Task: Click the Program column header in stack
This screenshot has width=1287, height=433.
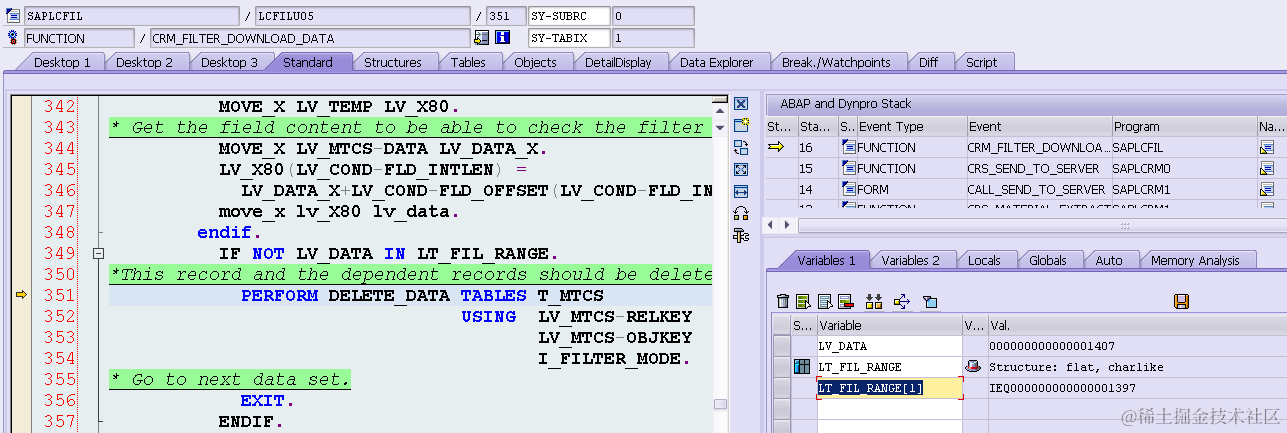Action: click(1184, 127)
